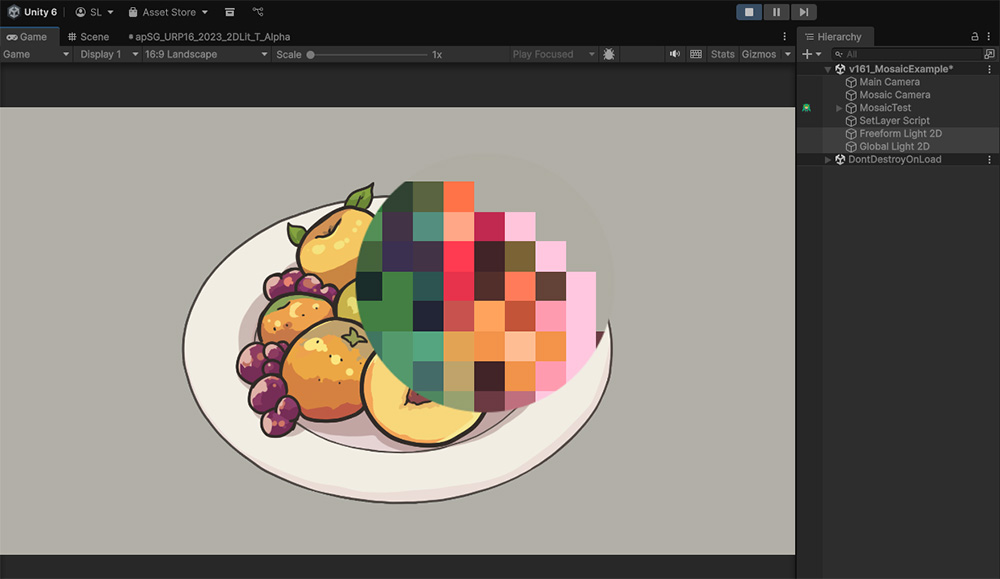1000x579 pixels.
Task: Open the Hierarchy search scene-picker icon
Action: point(989,54)
